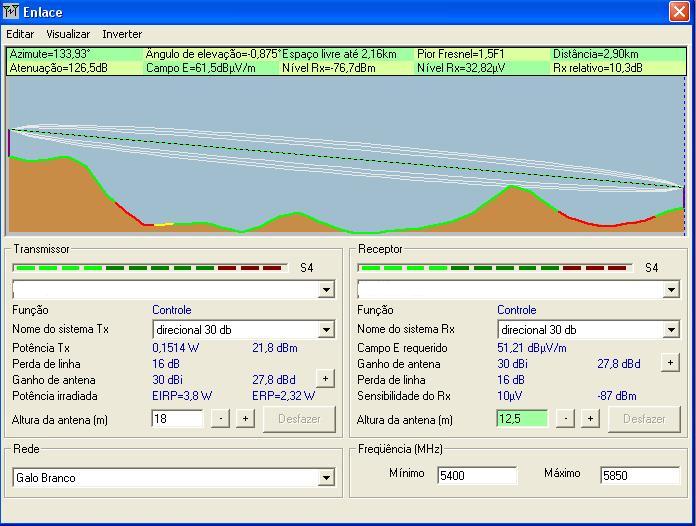Click the 0,1514 W Tx power value
Viewport: 696px width, 526px height.
click(x=175, y=348)
